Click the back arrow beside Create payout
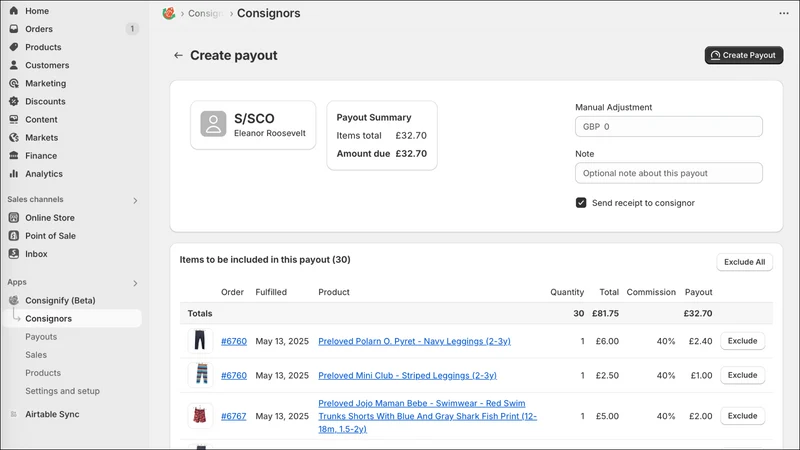 178,55
